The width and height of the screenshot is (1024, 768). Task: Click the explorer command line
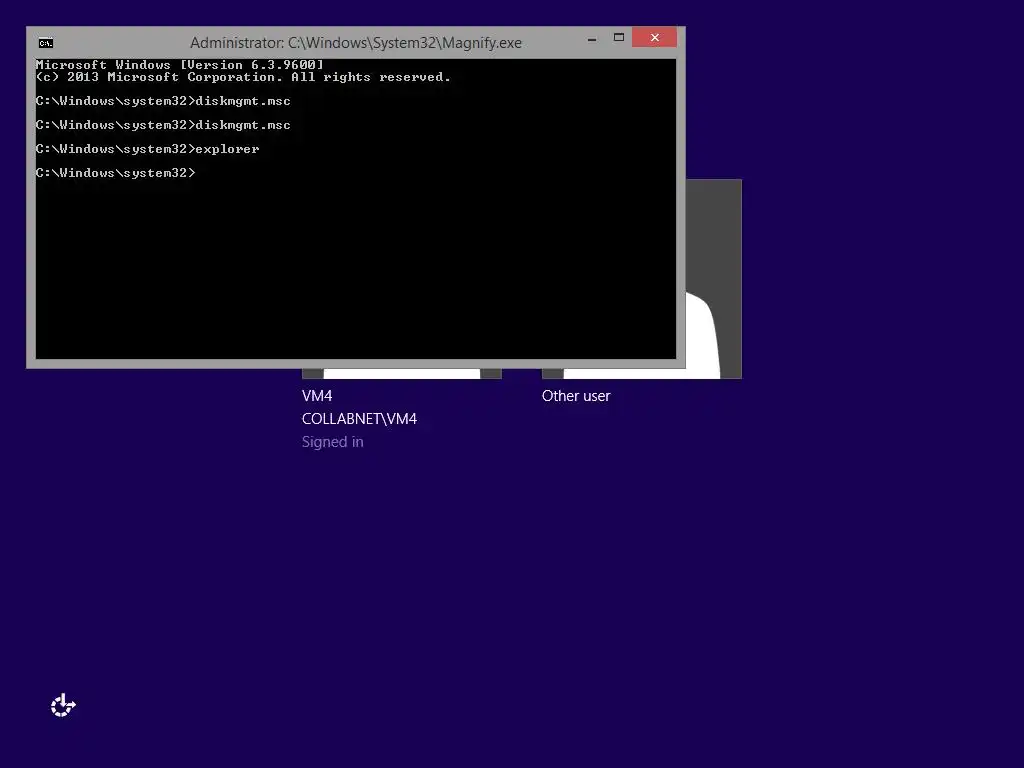[x=148, y=149]
